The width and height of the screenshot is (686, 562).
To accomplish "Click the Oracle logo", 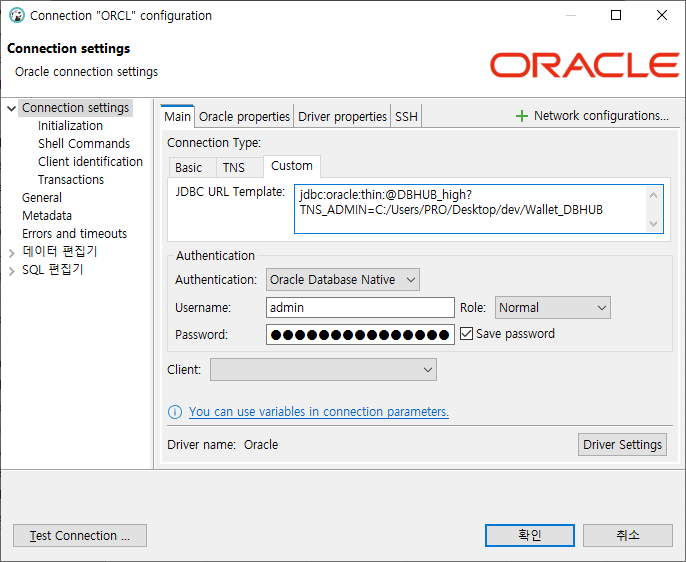I will point(584,65).
